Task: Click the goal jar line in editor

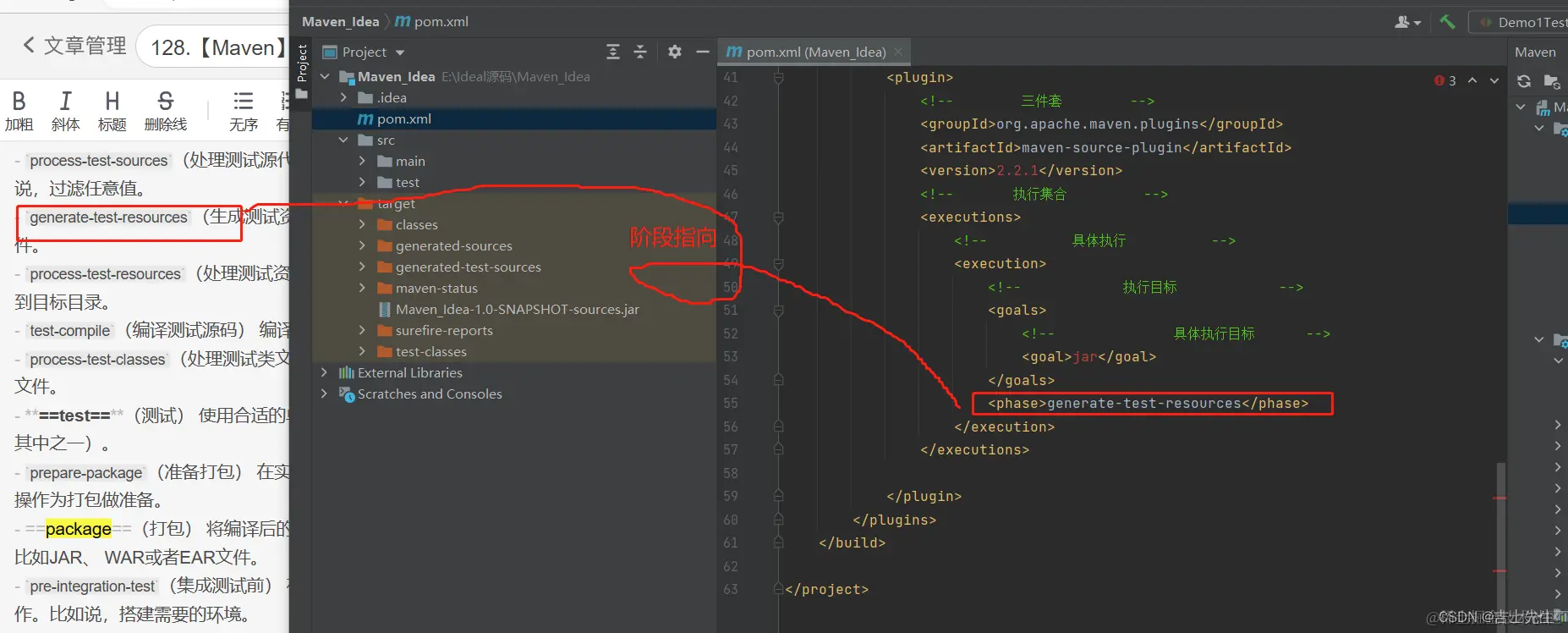Action: click(1088, 357)
